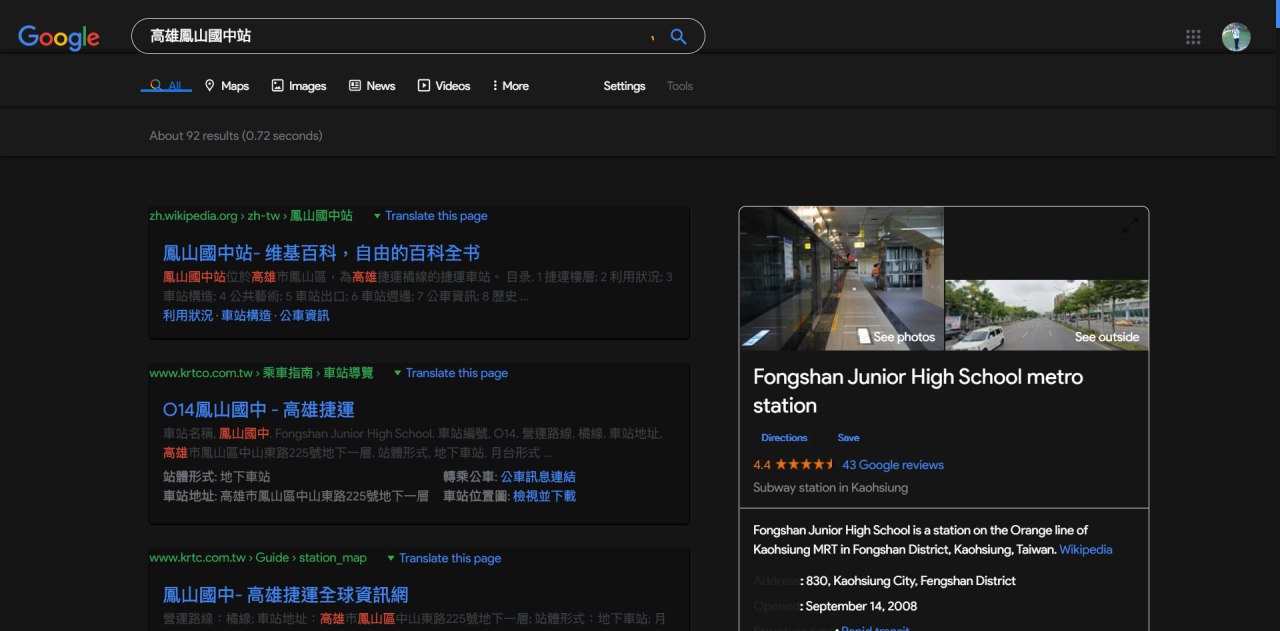1280x631 pixels.
Task: Click 'Subway station in Kaohsiung' text
Action: (830, 488)
